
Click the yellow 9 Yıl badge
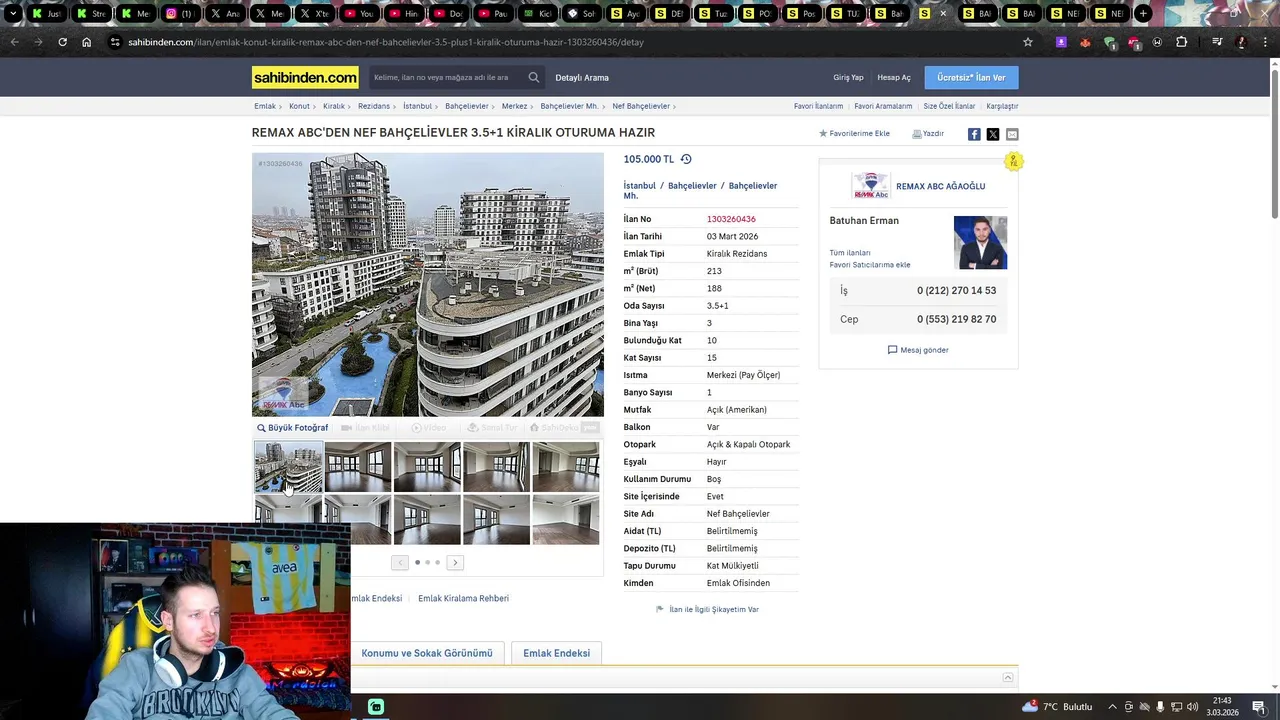(1014, 161)
